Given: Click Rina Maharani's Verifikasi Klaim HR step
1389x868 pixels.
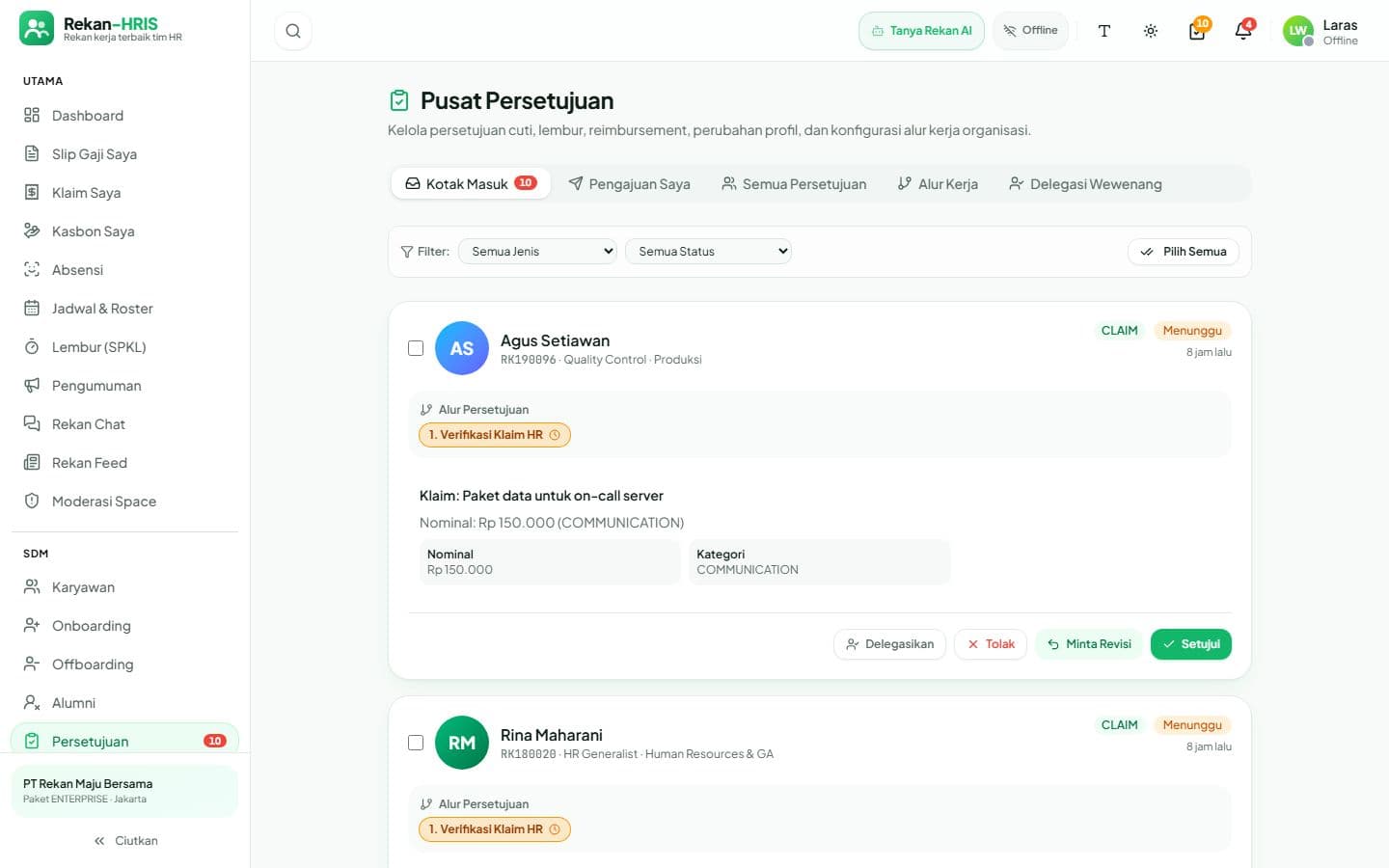Looking at the screenshot, I should 495,829.
